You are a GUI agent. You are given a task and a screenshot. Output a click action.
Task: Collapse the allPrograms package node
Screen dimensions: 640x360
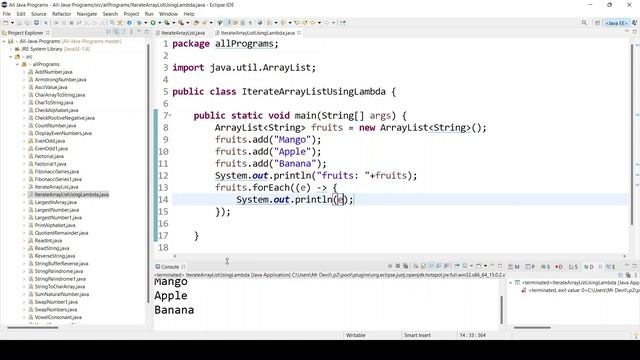[x=18, y=64]
